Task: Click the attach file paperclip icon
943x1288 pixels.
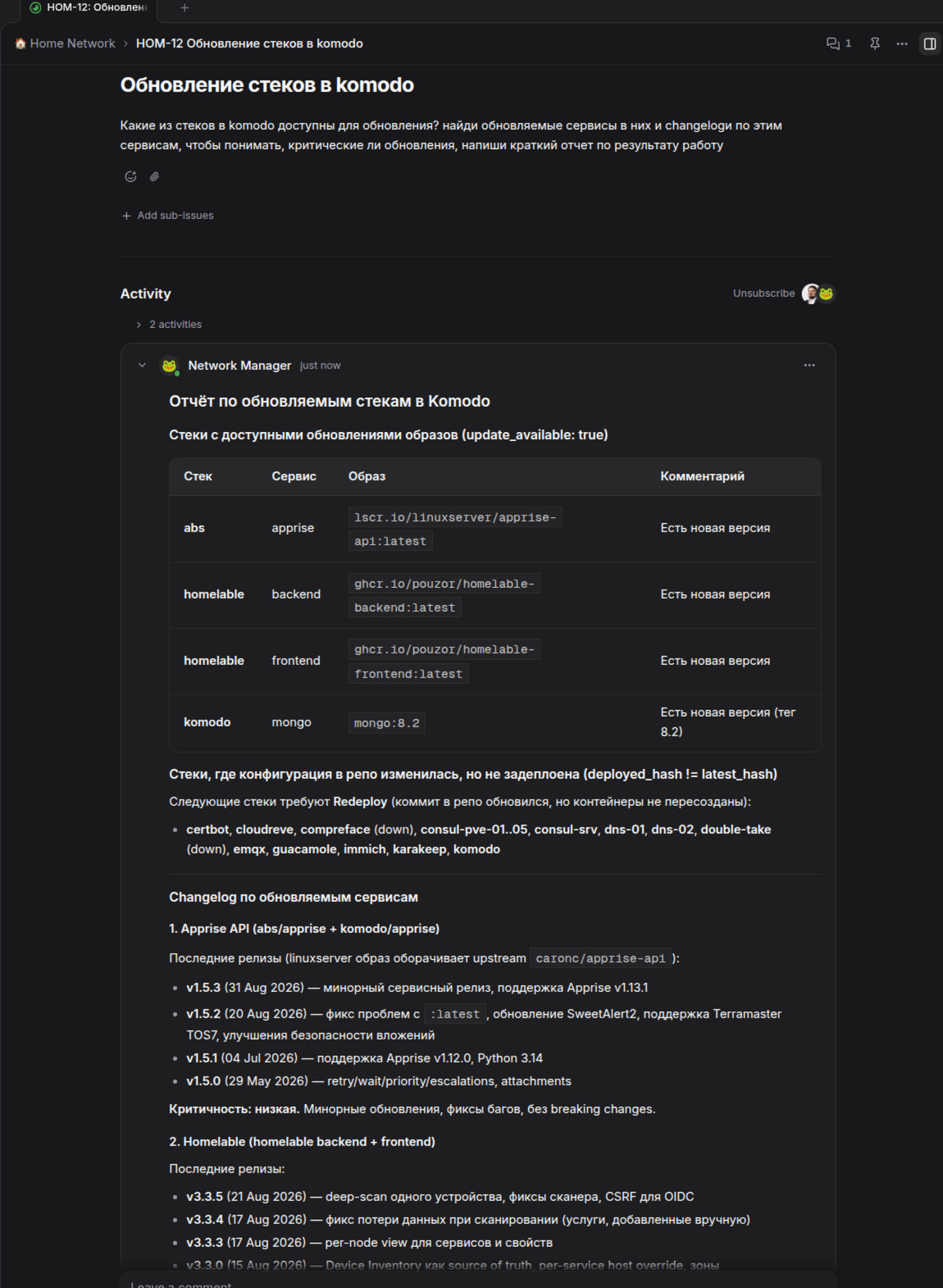Action: click(x=154, y=176)
